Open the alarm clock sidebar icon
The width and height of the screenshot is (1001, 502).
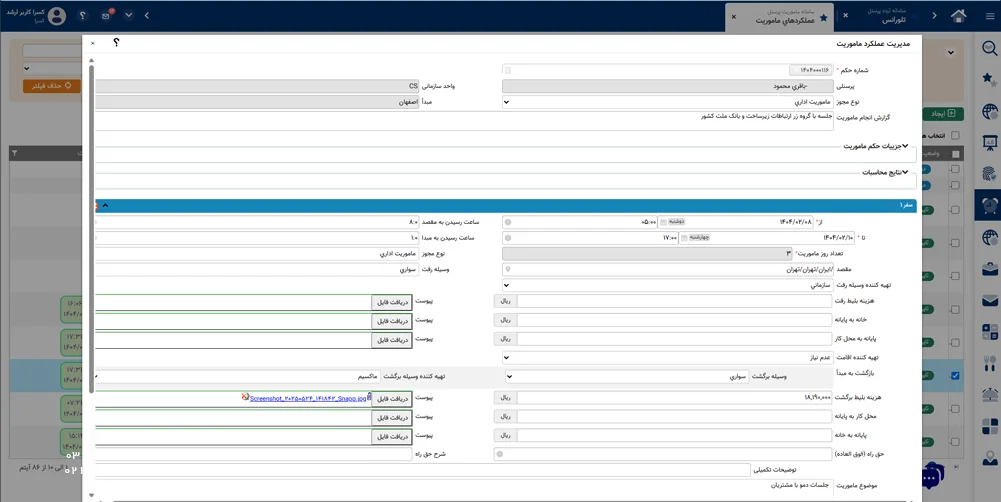(x=988, y=205)
